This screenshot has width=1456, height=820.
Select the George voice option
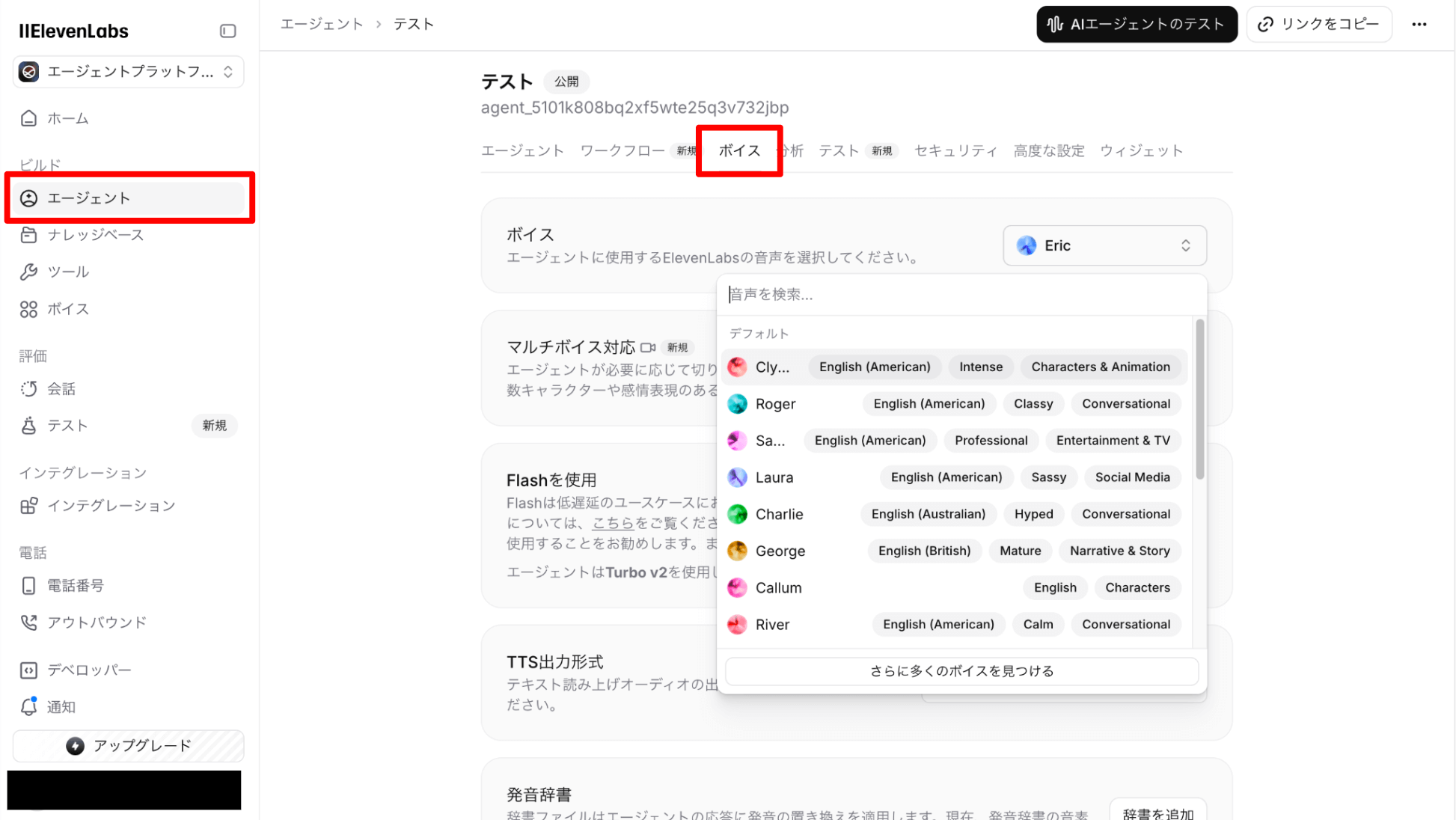(x=780, y=551)
